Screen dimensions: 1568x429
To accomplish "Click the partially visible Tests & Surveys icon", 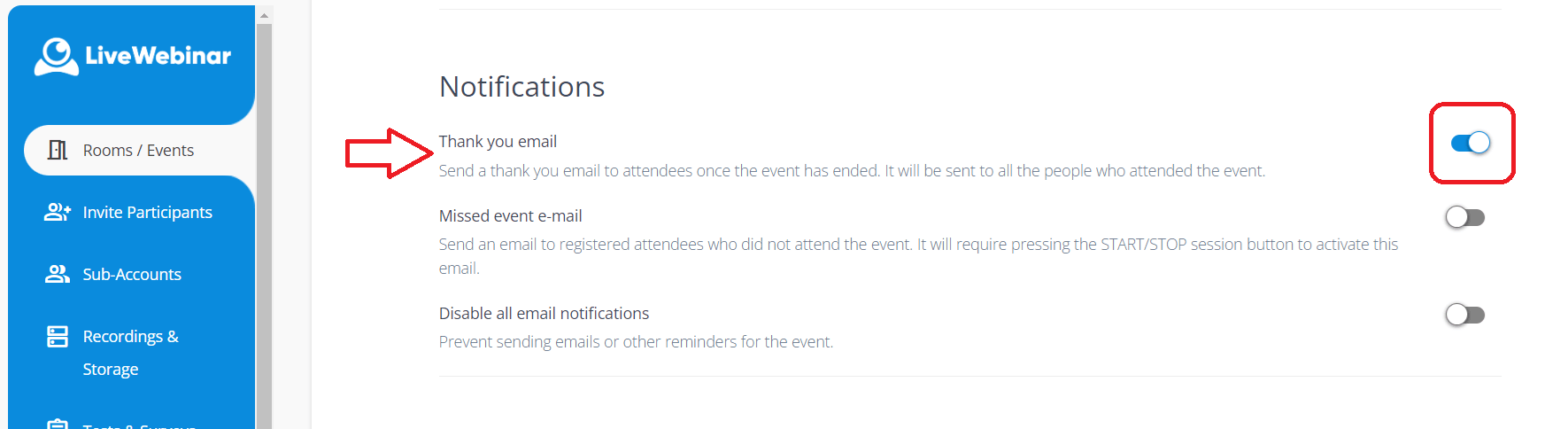I will click(x=58, y=425).
